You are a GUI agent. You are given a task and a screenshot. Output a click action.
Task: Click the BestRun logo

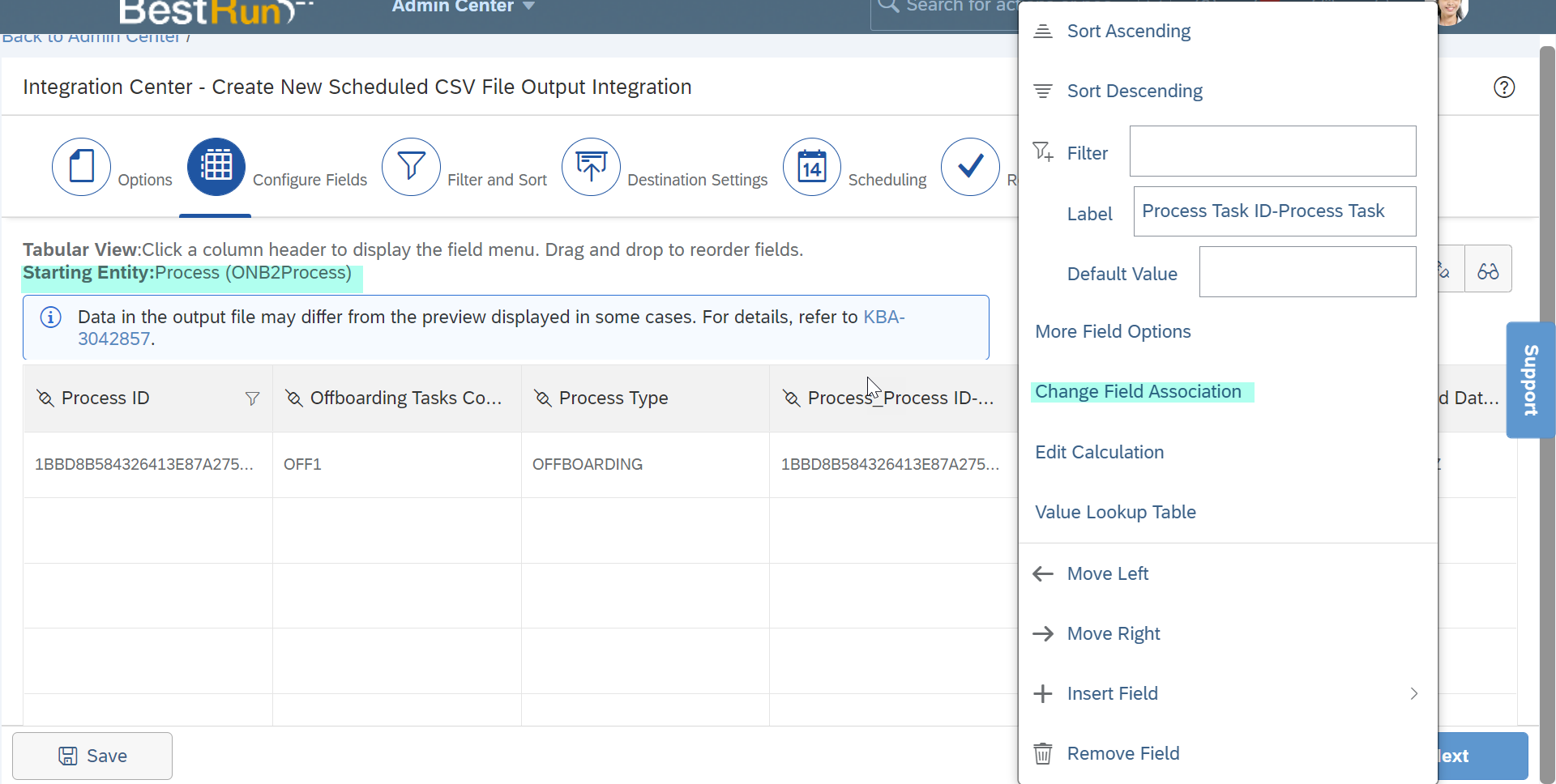(216, 11)
